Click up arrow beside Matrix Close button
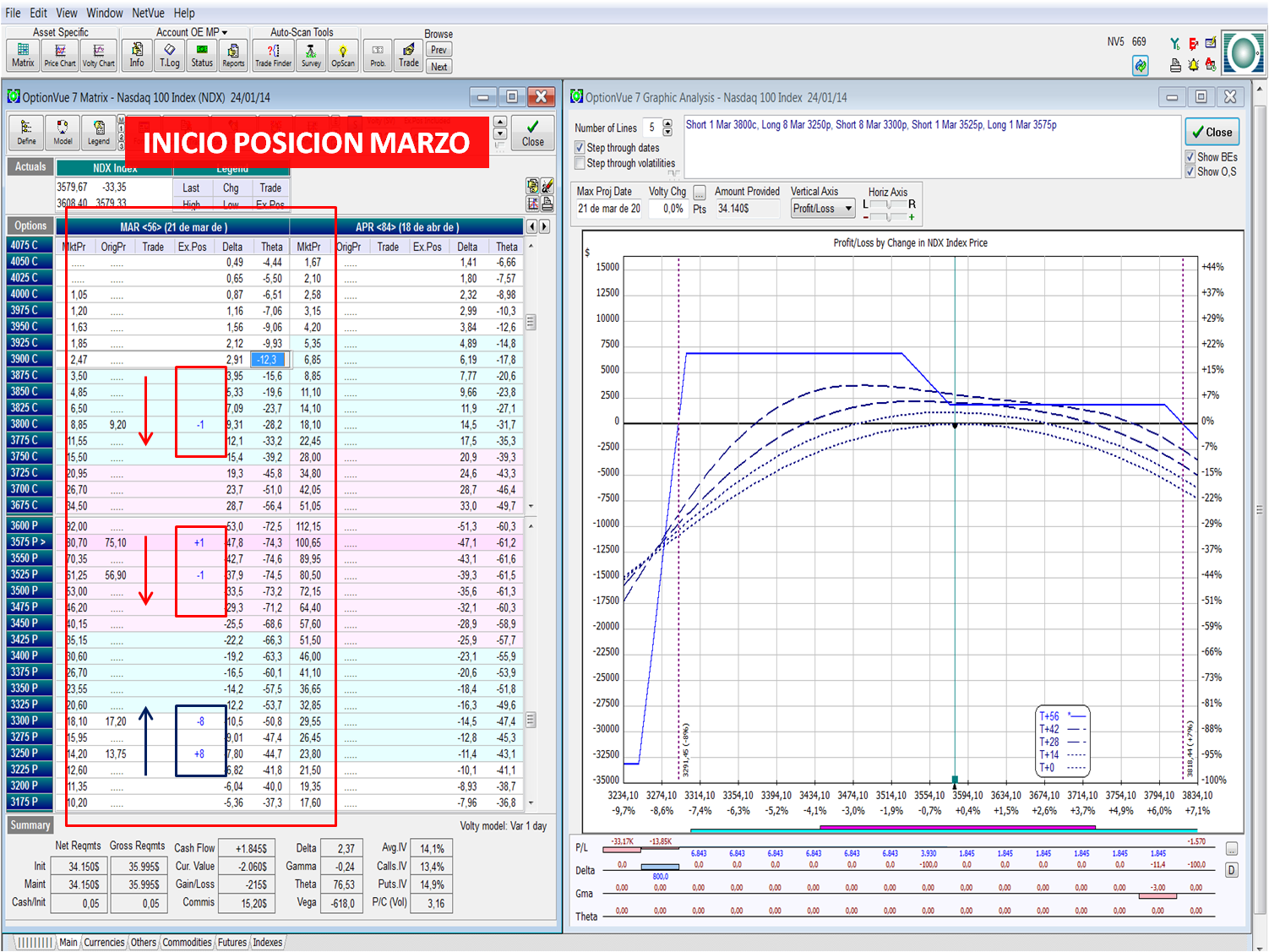 [x=500, y=122]
